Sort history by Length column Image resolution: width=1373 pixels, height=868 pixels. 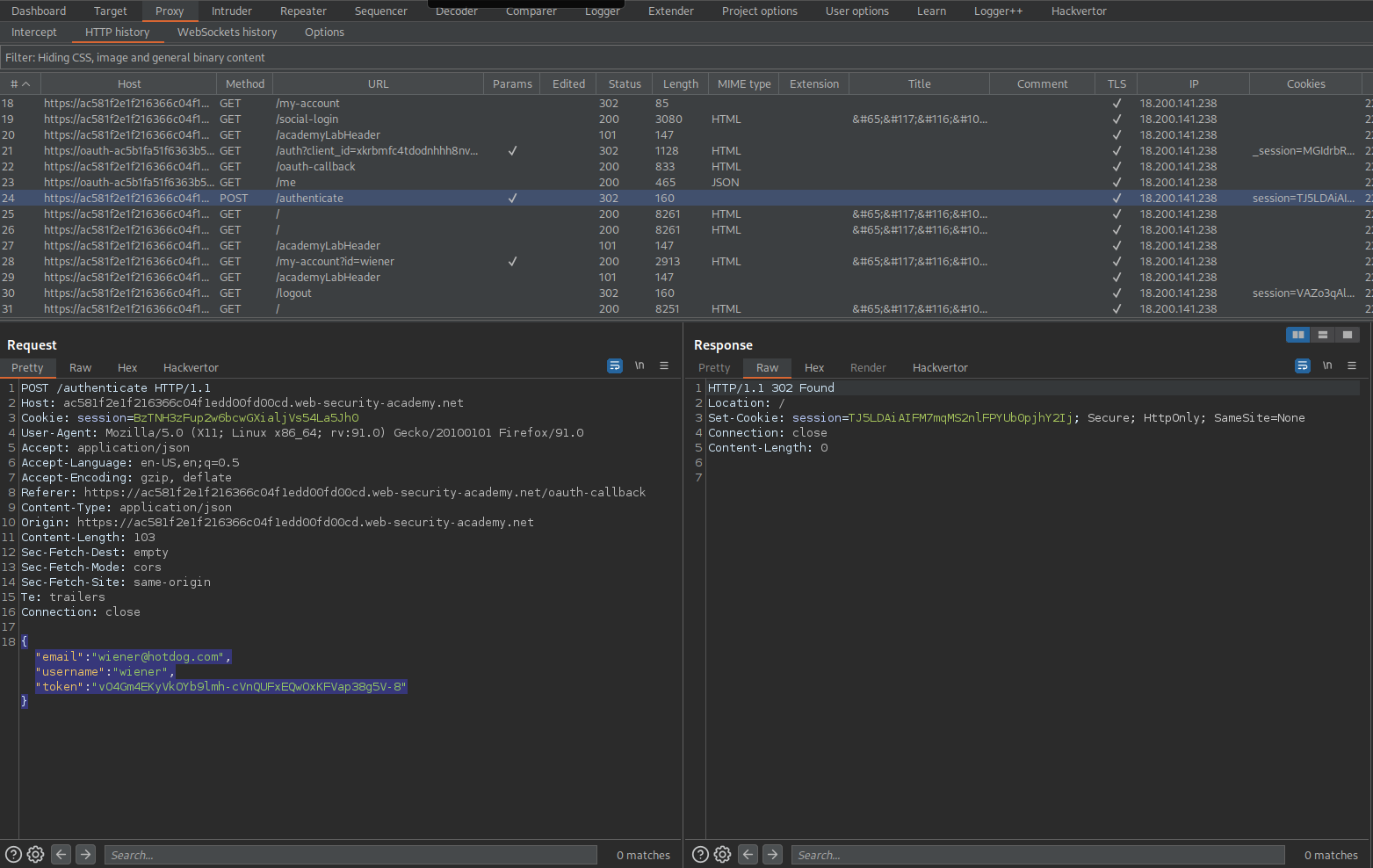pos(681,84)
